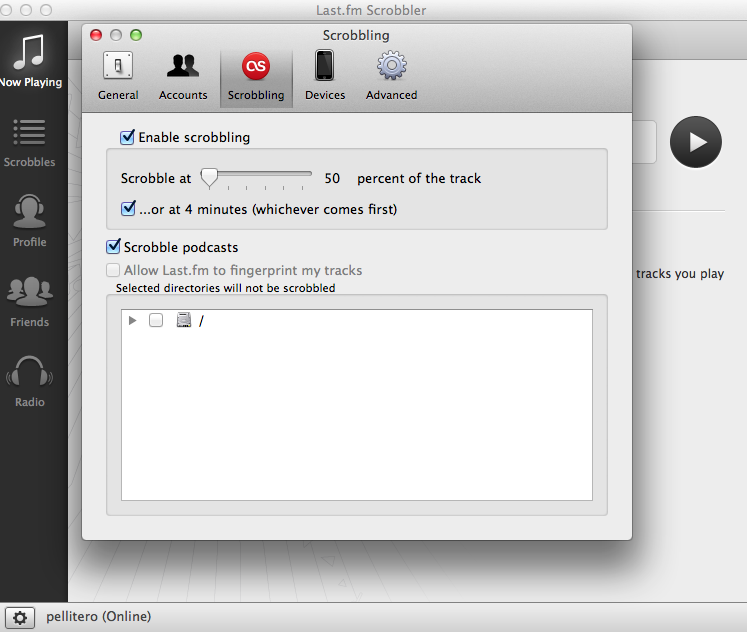Toggle the 'or at 4 minutes' checkbox
The height and width of the screenshot is (632, 747).
pyautogui.click(x=128, y=209)
